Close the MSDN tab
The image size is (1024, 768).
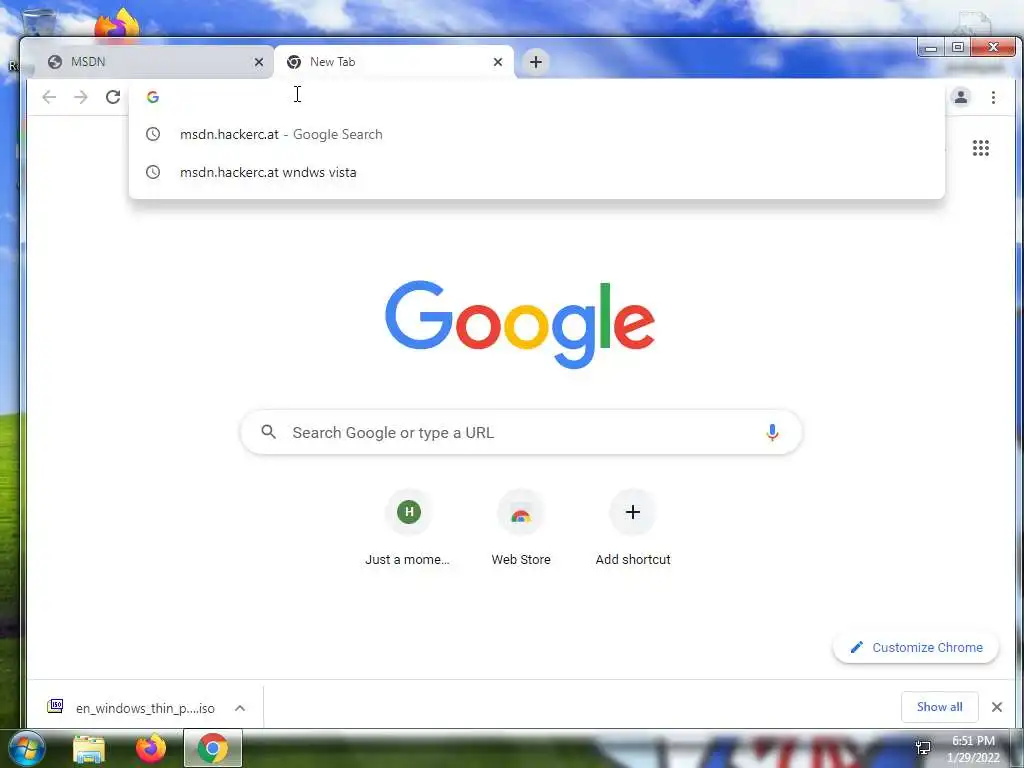pyautogui.click(x=259, y=62)
